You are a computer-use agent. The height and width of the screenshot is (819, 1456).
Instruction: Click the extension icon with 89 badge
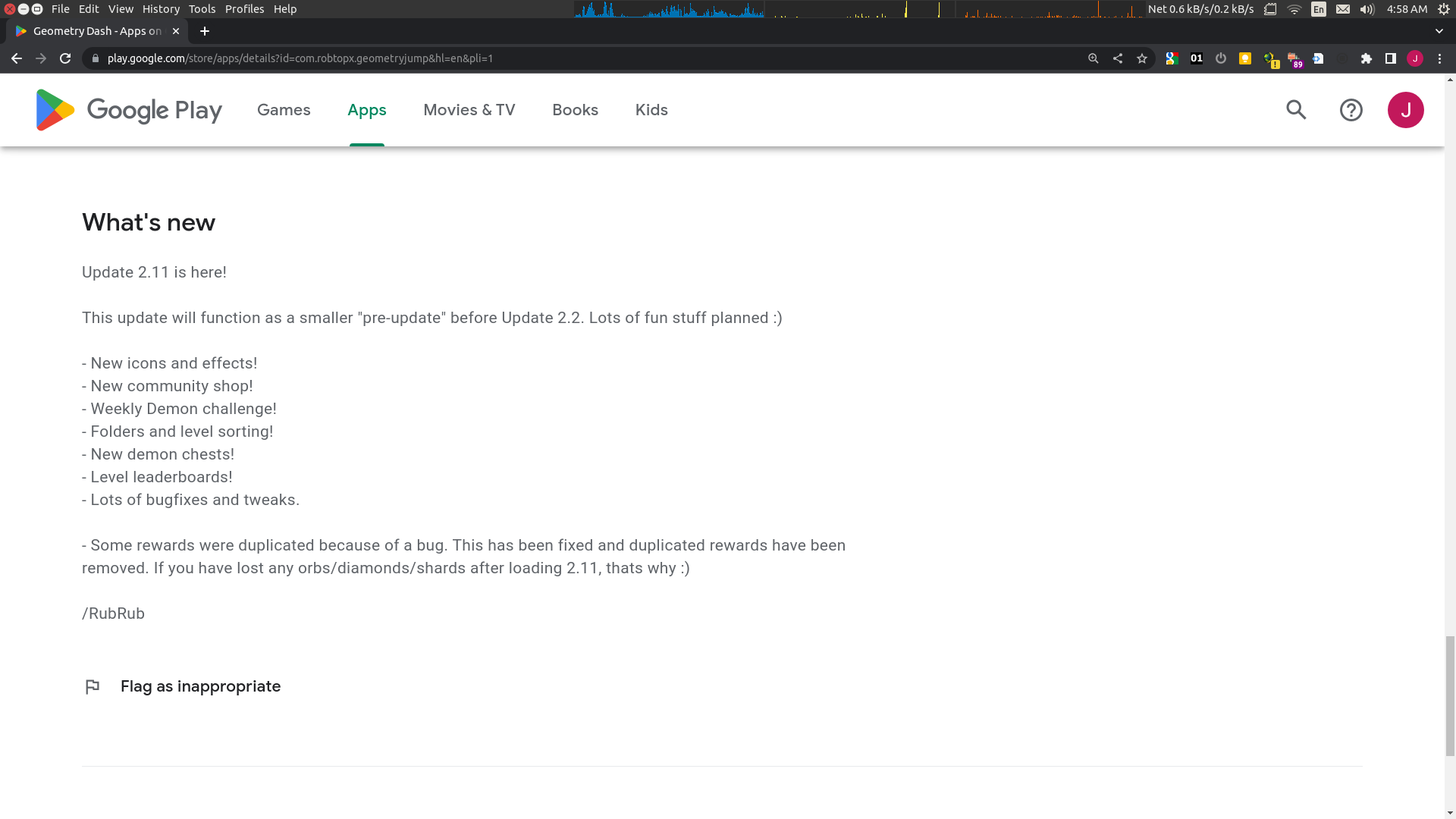tap(1294, 60)
